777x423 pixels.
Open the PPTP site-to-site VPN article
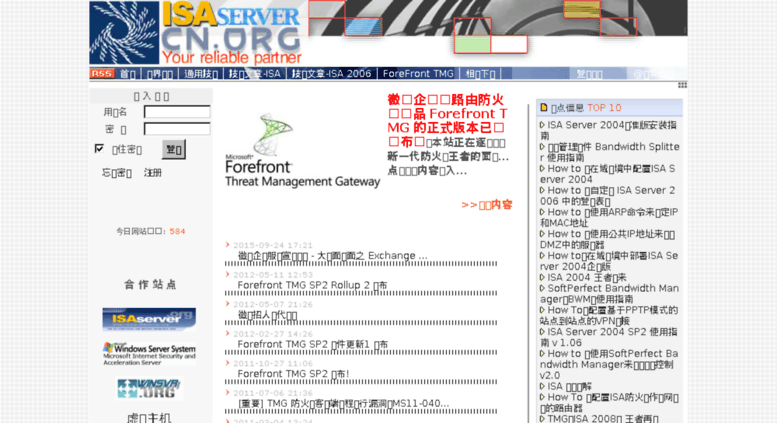point(609,316)
